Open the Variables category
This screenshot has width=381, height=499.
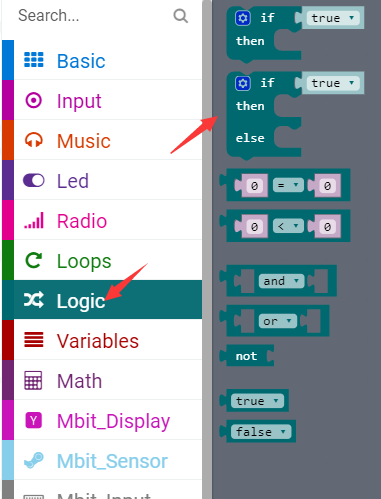click(102, 340)
